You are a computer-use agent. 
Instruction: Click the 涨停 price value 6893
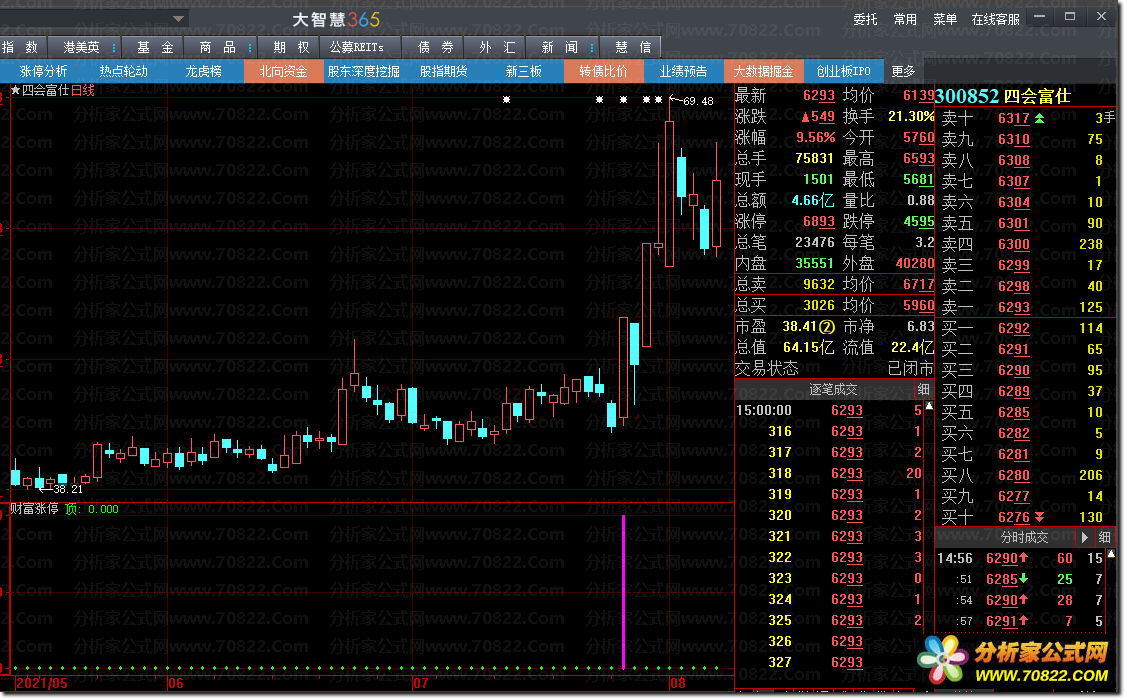819,221
